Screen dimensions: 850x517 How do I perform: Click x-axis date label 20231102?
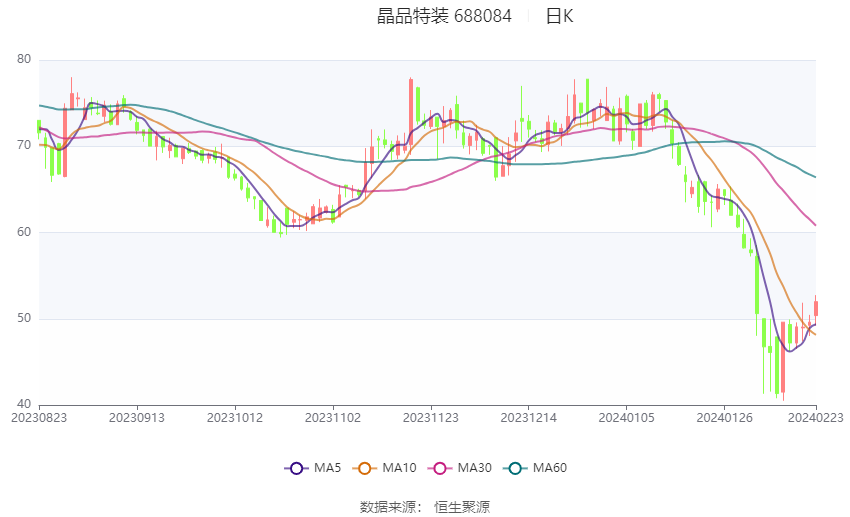333,418
